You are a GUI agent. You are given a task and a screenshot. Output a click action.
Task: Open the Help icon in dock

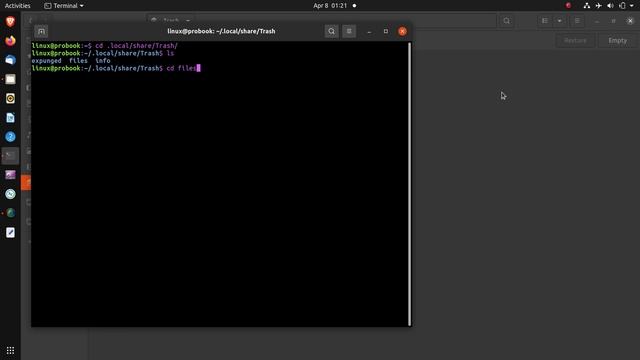click(10, 137)
